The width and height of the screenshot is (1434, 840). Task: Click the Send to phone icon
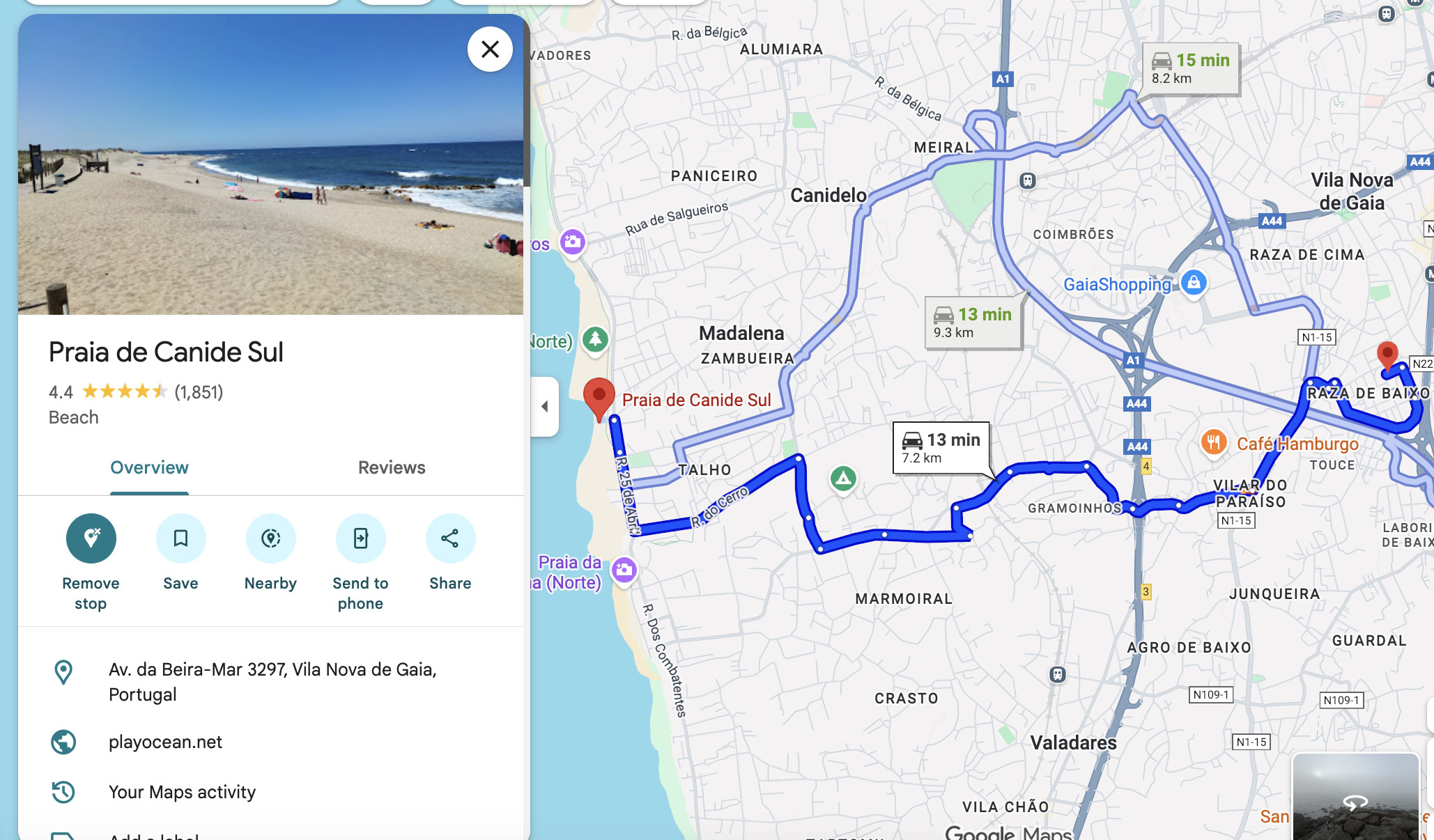(x=361, y=538)
